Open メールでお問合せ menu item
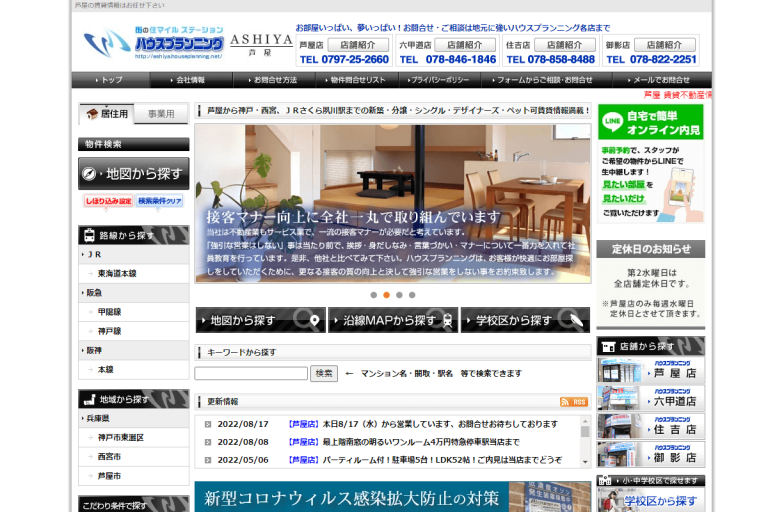Viewport: 768px width, 512px height. pos(661,80)
